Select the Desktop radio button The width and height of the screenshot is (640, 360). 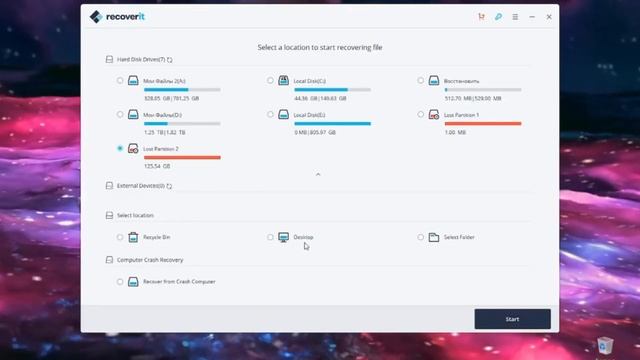(270, 237)
